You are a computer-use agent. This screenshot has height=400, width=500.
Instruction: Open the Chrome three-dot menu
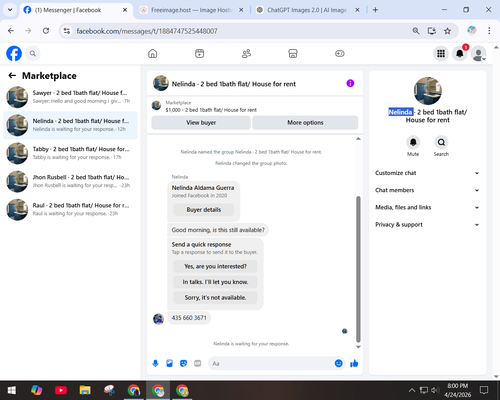click(489, 31)
